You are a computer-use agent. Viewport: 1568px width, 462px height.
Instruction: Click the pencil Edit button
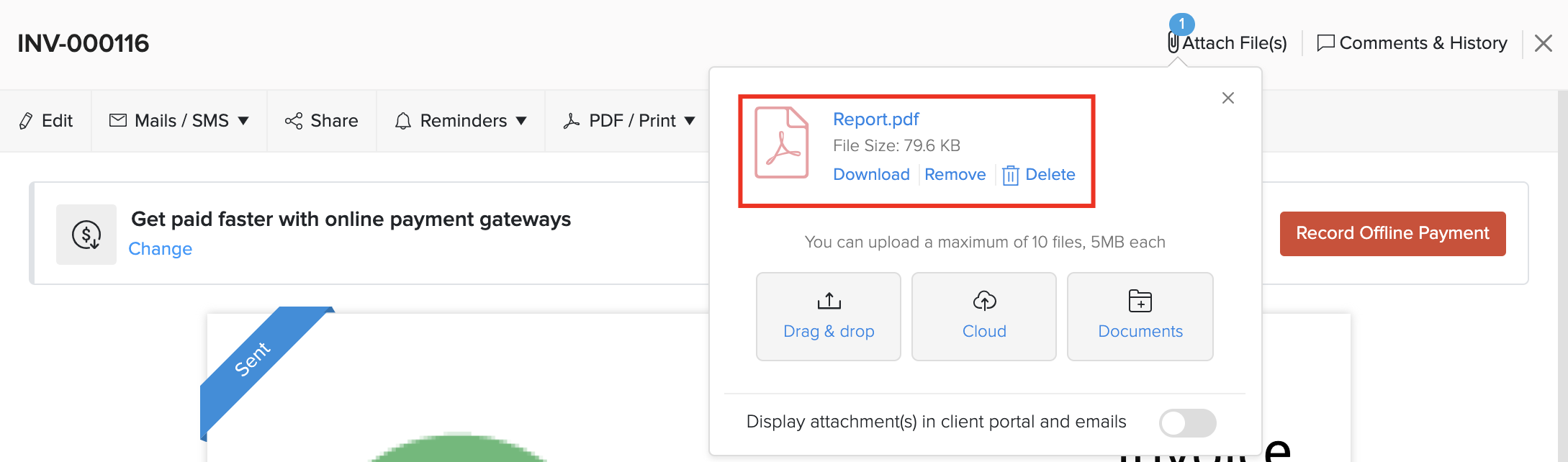click(x=46, y=121)
